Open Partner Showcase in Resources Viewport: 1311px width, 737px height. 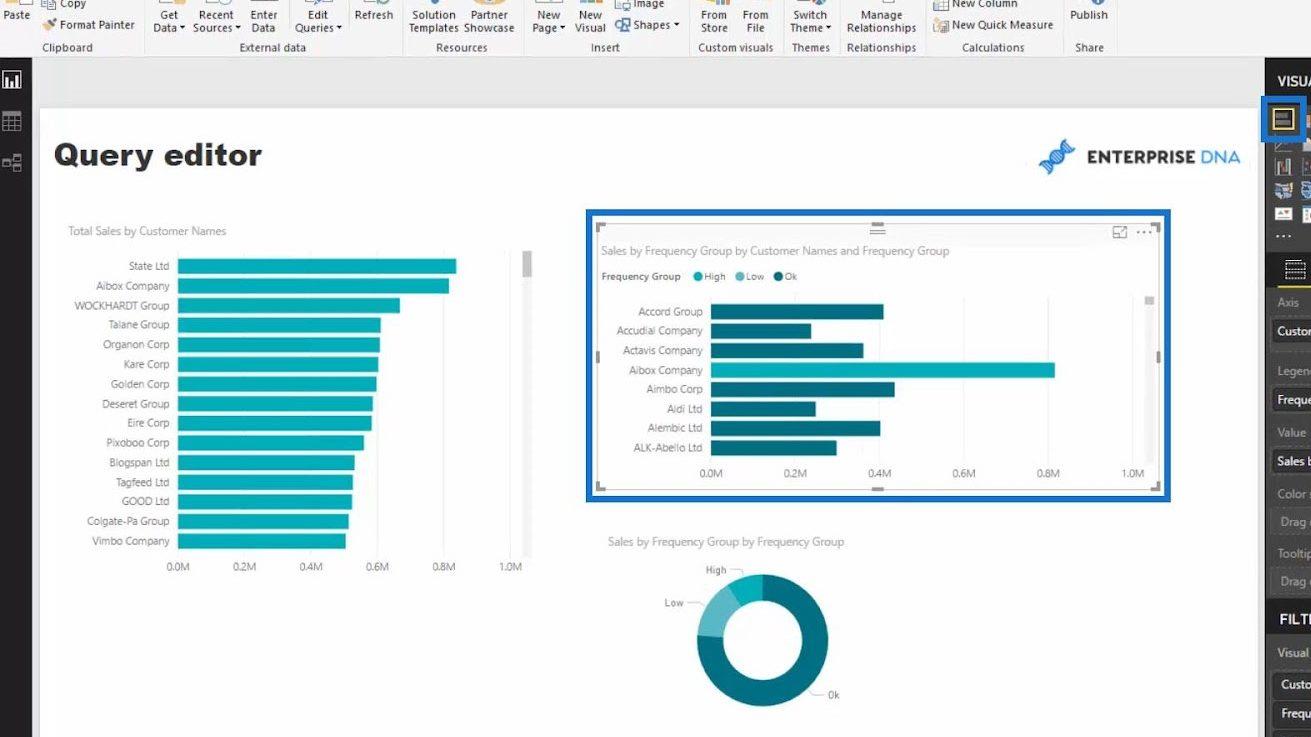coord(489,15)
